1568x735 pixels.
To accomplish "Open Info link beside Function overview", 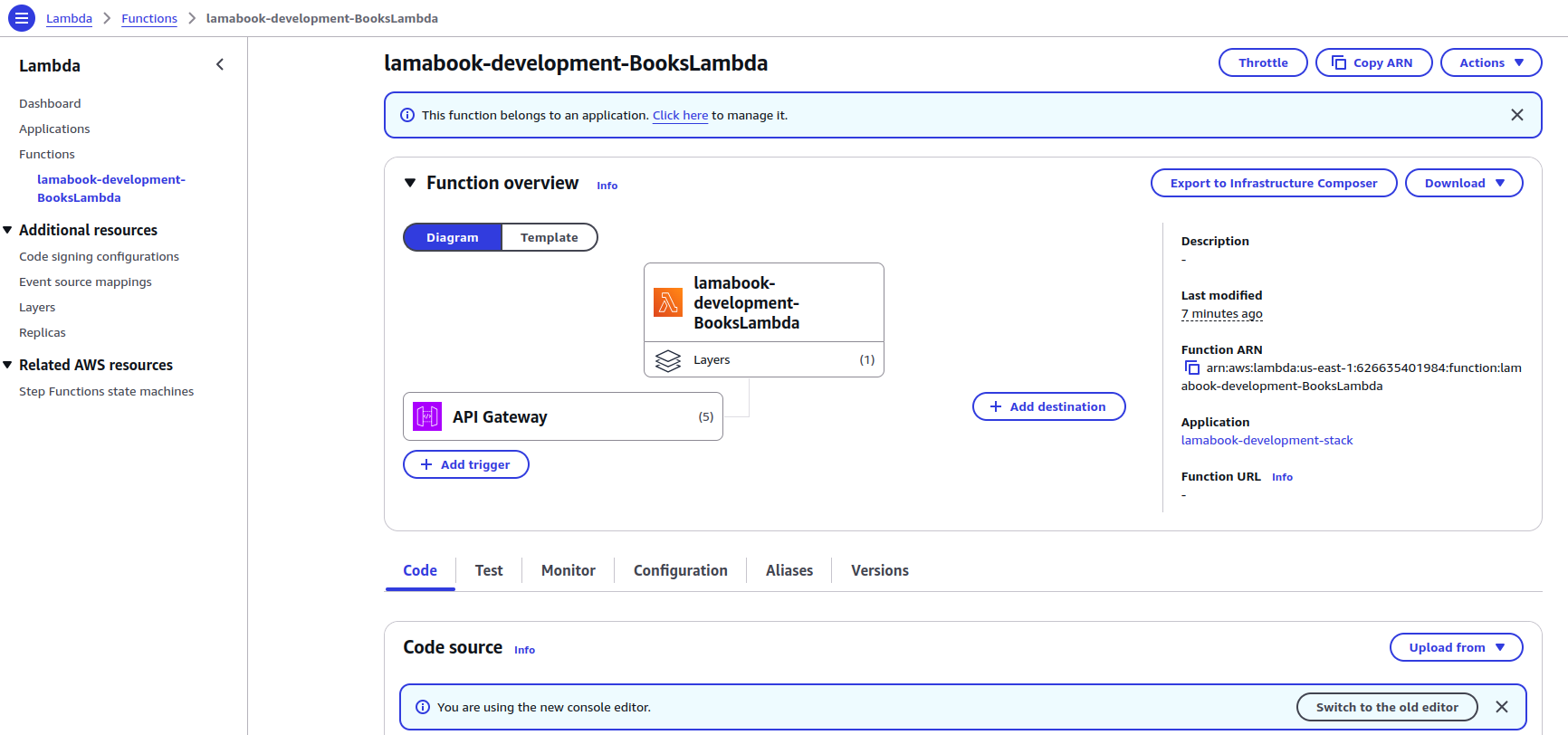I will pos(607,186).
